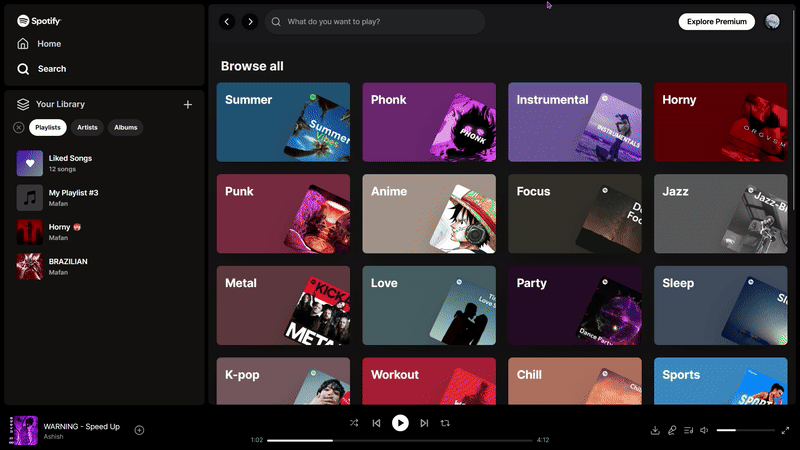Open the BRAZILIAN playlist
This screenshot has width=800, height=450.
(x=104, y=266)
